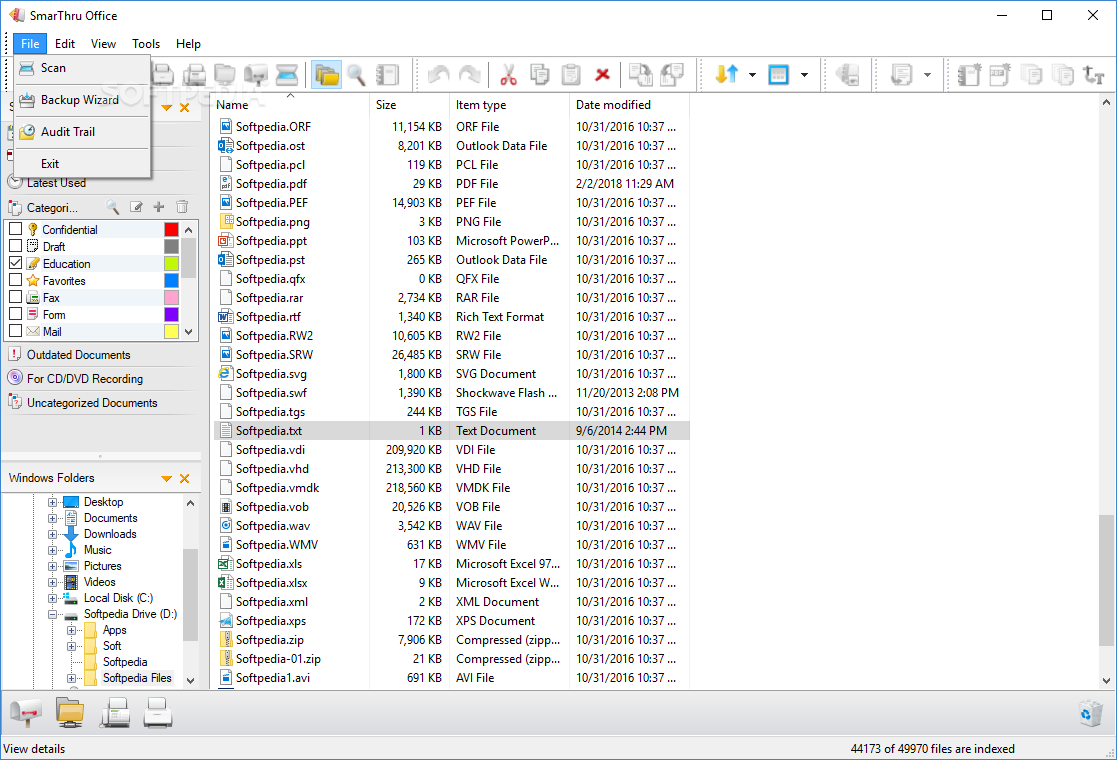This screenshot has height=760, width=1117.
Task: Close the Windows Folders panel with the orange X
Action: point(185,479)
